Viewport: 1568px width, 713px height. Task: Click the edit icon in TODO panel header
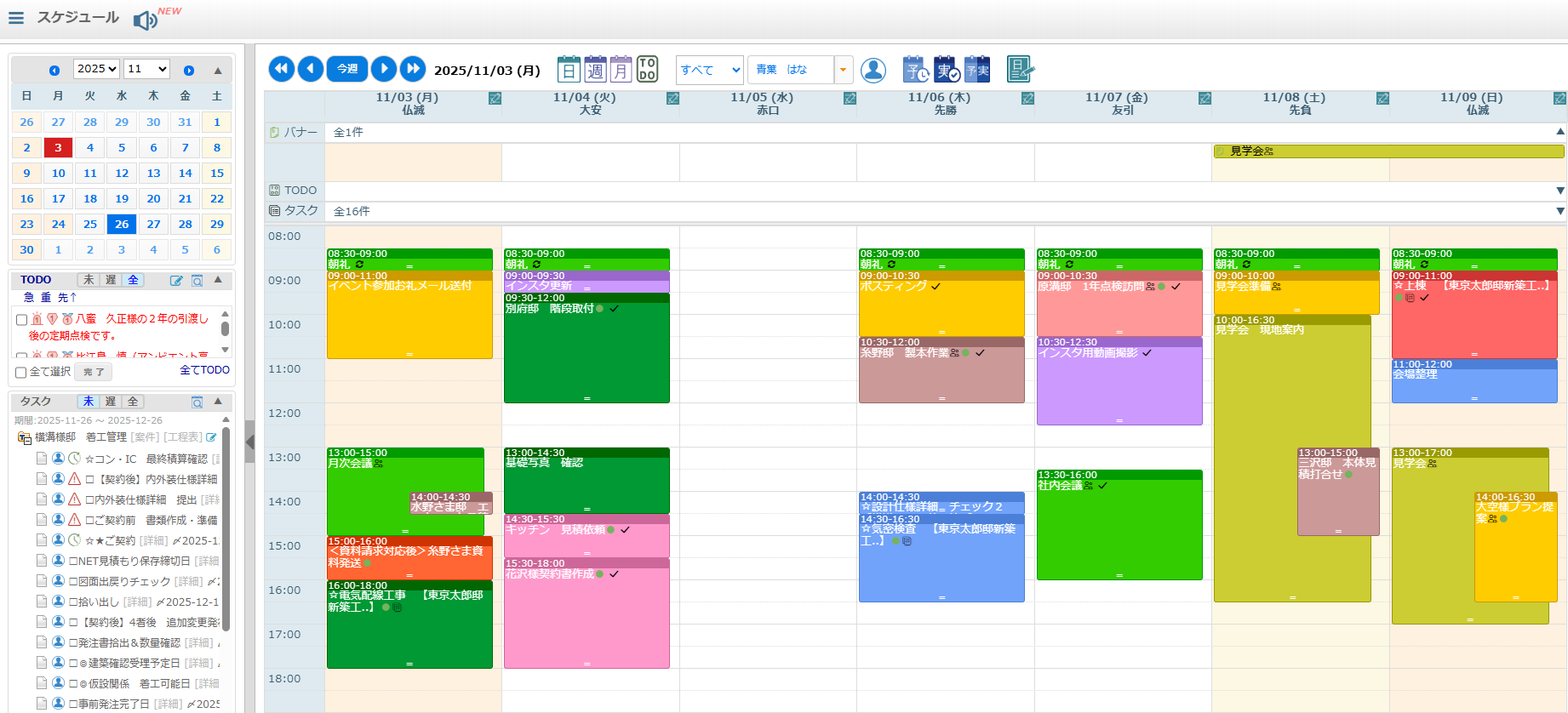pyautogui.click(x=176, y=280)
